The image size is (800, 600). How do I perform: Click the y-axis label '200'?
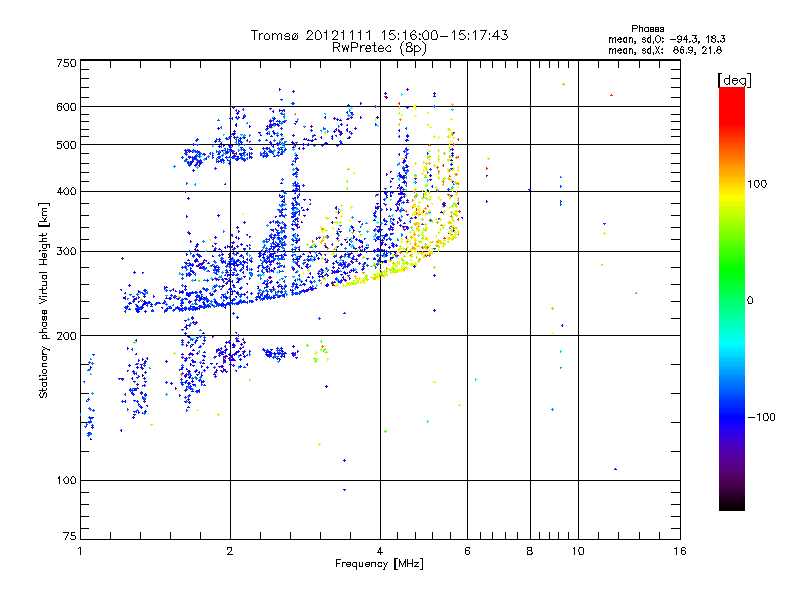click(66, 336)
